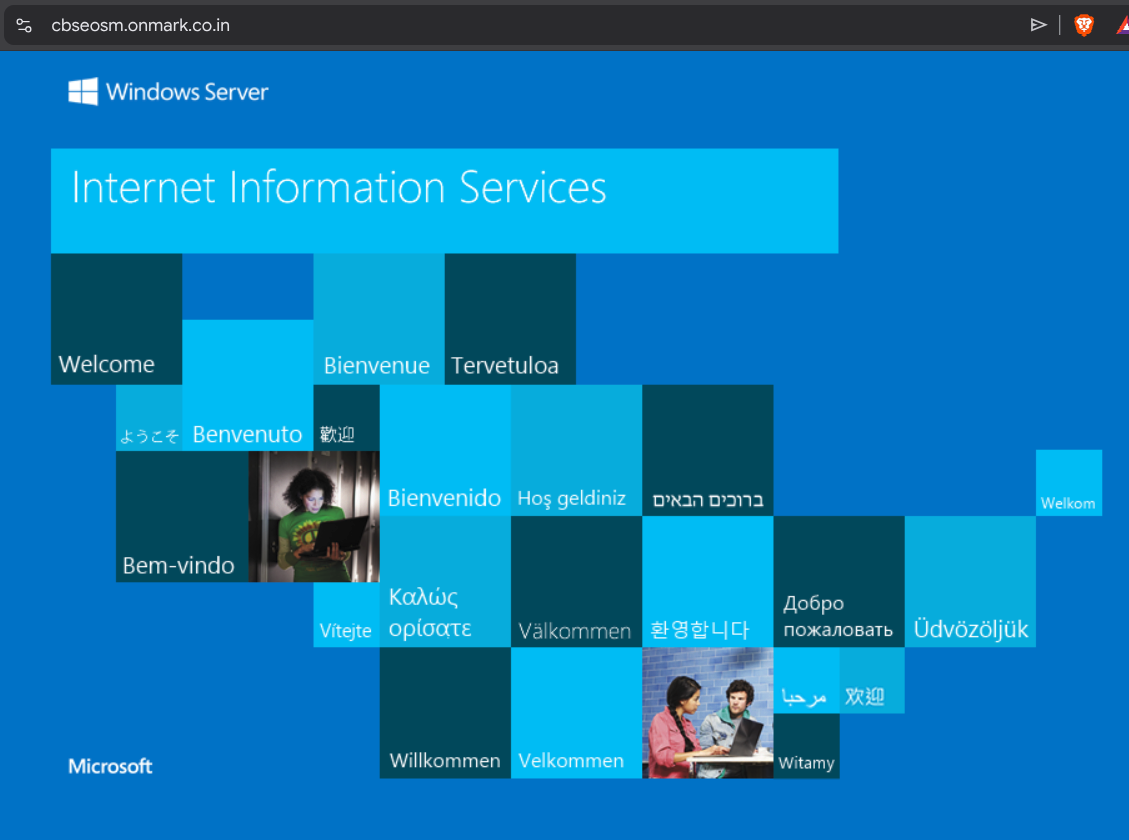Click the Tervetuloa tile
Viewport: 1129px width, 840px height.
click(x=510, y=319)
